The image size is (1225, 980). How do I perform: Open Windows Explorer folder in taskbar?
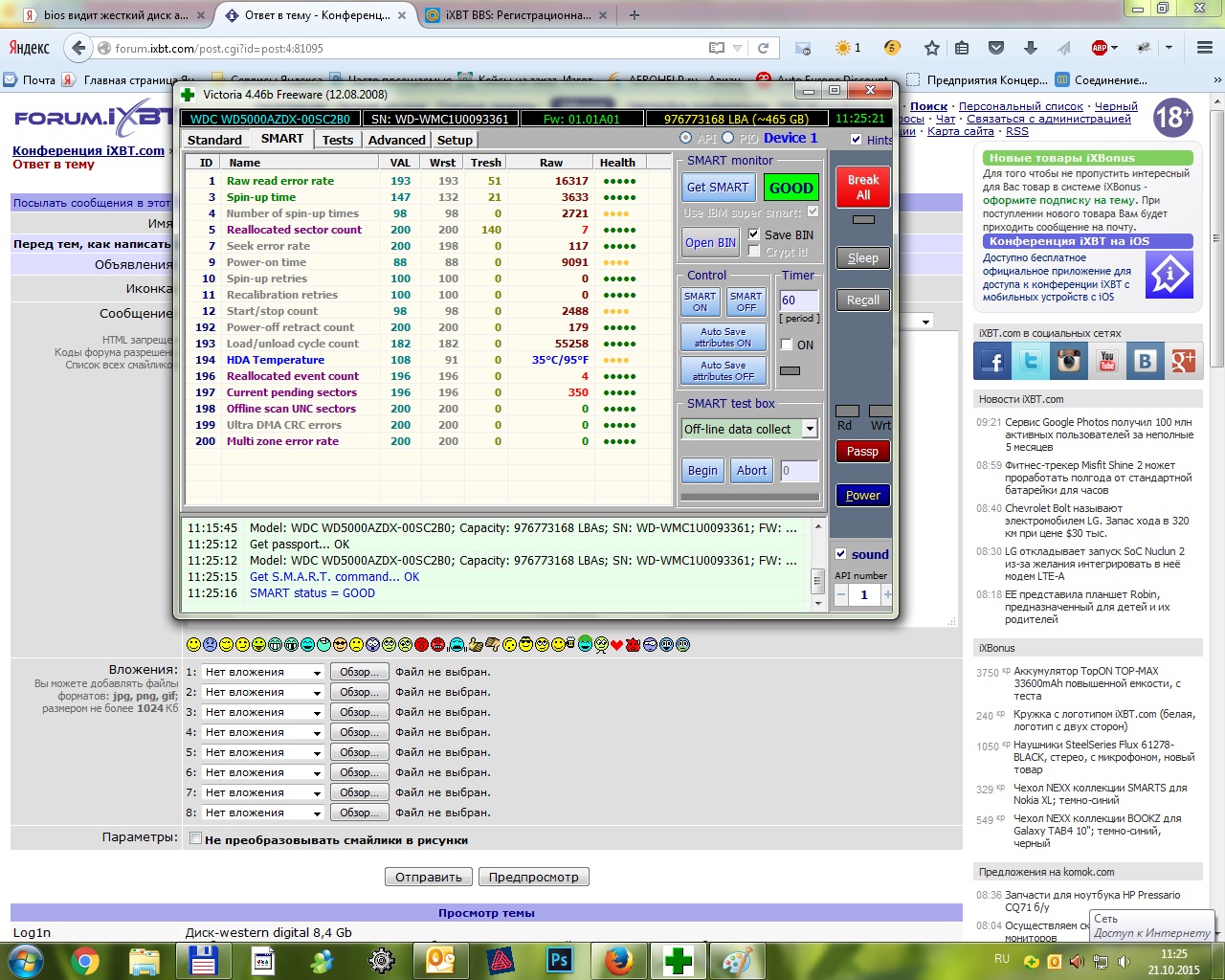point(144,961)
